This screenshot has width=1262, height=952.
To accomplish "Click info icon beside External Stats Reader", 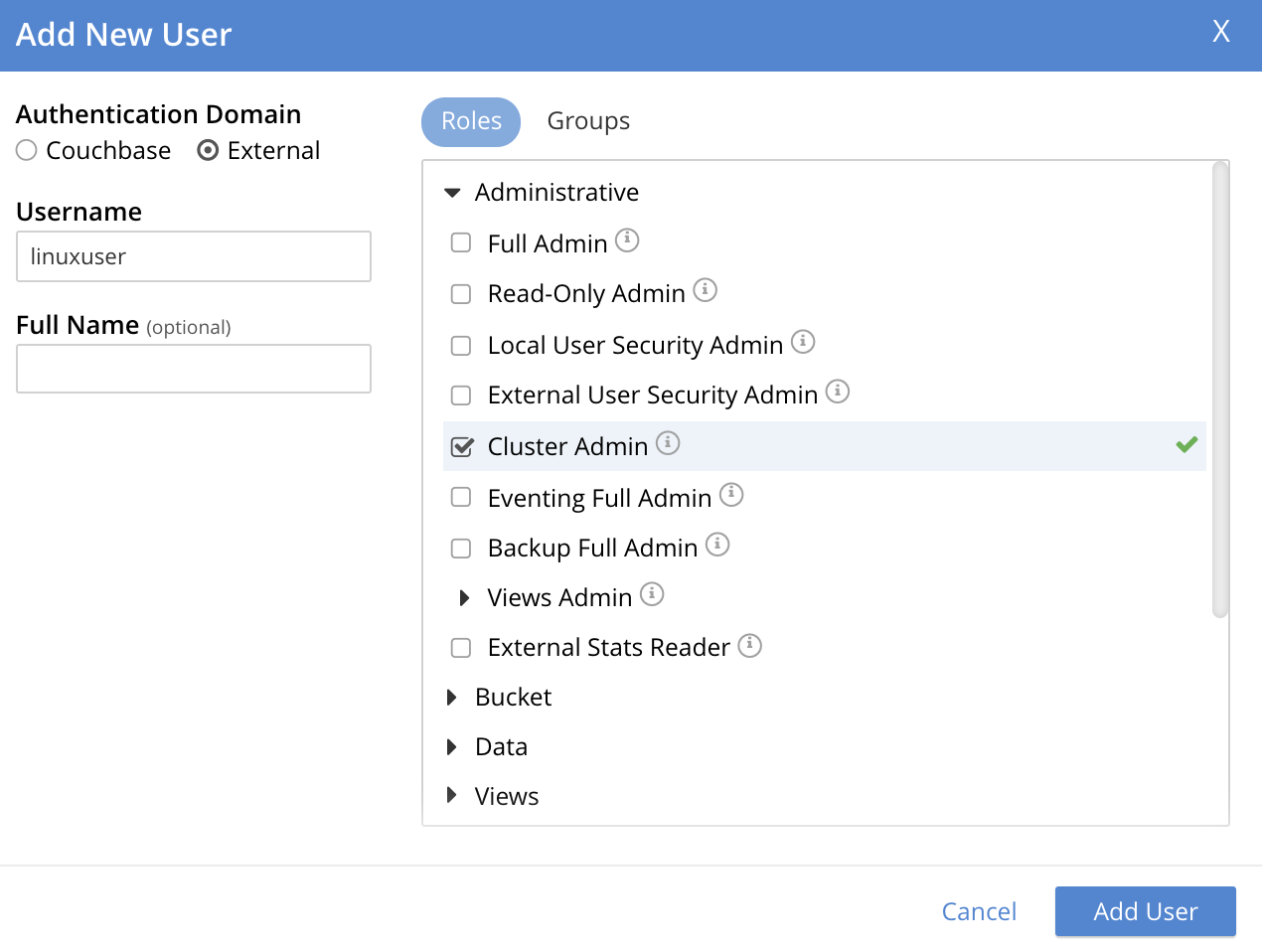I will click(749, 645).
